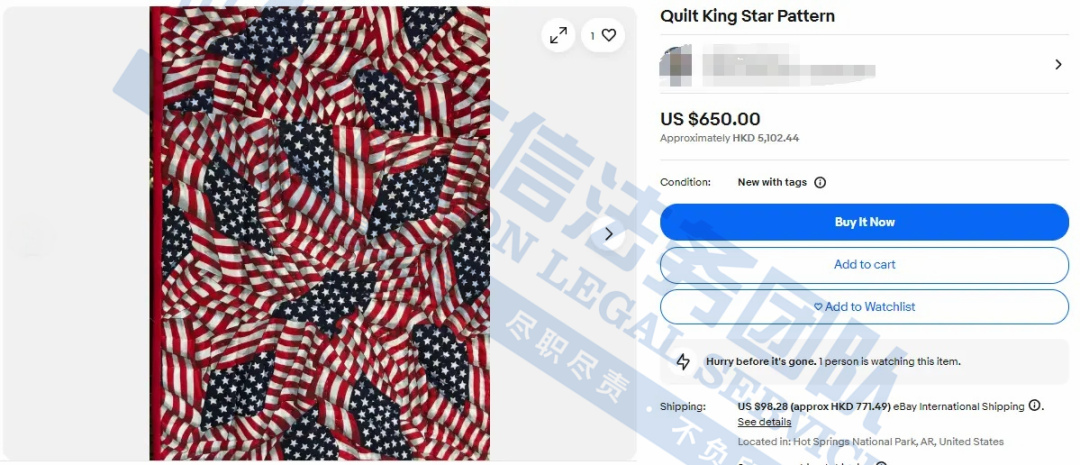This screenshot has height=465, width=1080.
Task: Click the Quilt King Star Pattern title
Action: click(x=747, y=16)
